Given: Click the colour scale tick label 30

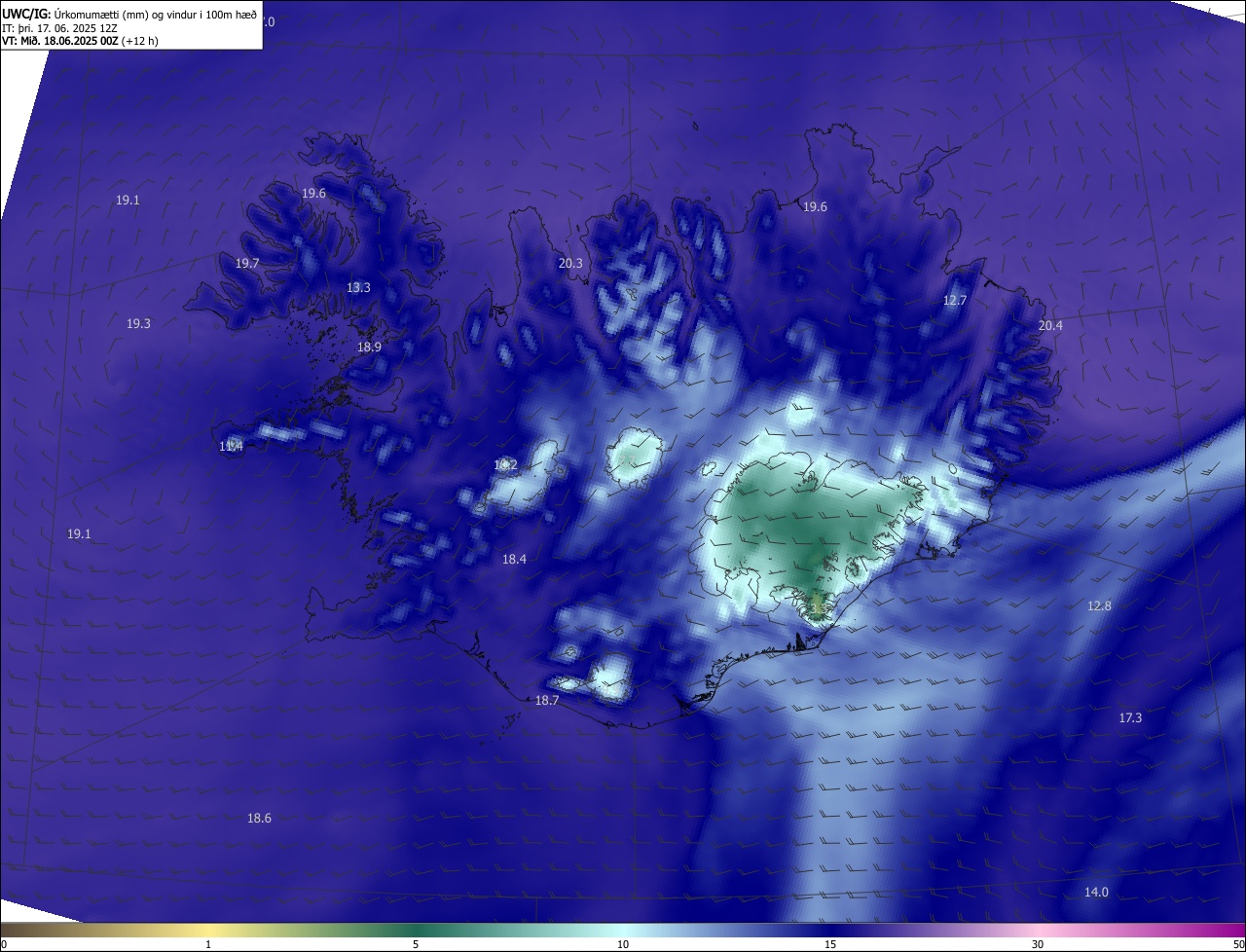Looking at the screenshot, I should 1038,945.
